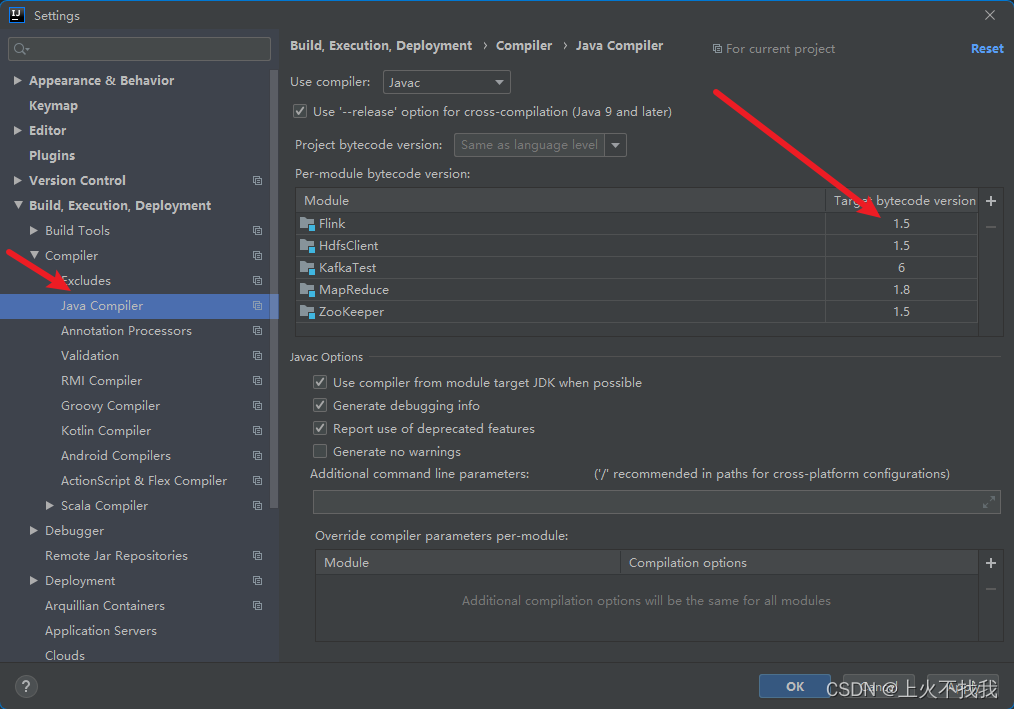Click the project-level icon beside Android Compilers
Image resolution: width=1014 pixels, height=709 pixels.
(257, 455)
